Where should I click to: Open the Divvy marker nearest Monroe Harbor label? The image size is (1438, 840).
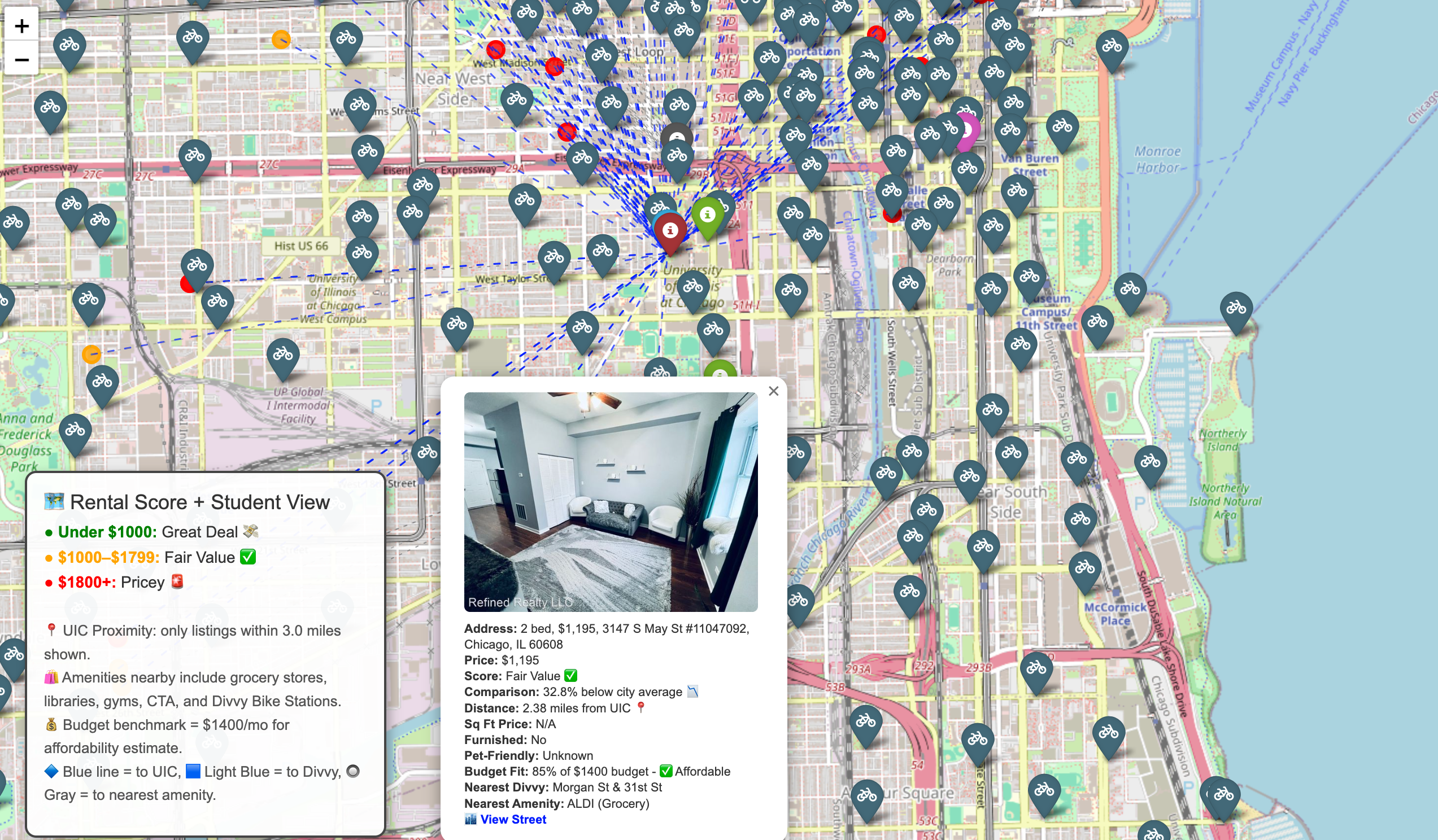coord(1062,126)
